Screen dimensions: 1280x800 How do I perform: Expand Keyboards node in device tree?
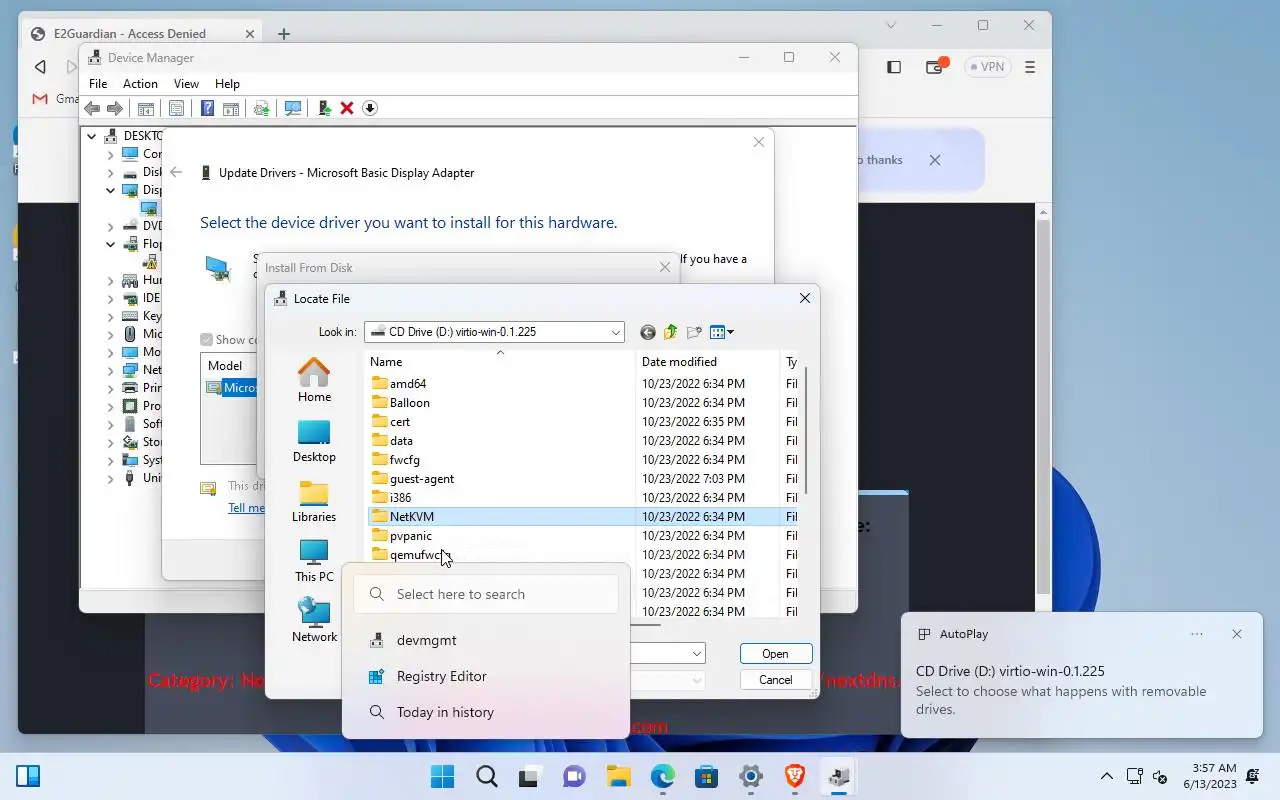(111, 316)
